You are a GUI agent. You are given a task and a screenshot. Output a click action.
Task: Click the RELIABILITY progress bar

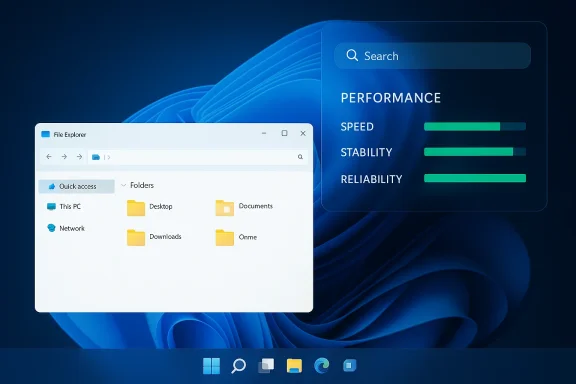pos(475,178)
